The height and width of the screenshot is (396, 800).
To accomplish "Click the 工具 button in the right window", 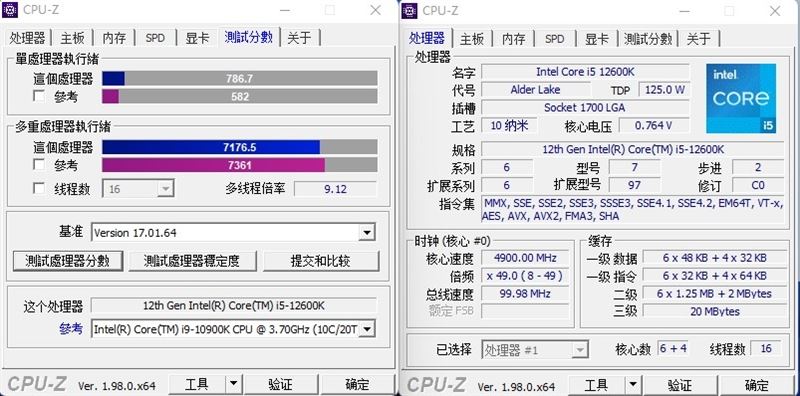I will (x=596, y=385).
